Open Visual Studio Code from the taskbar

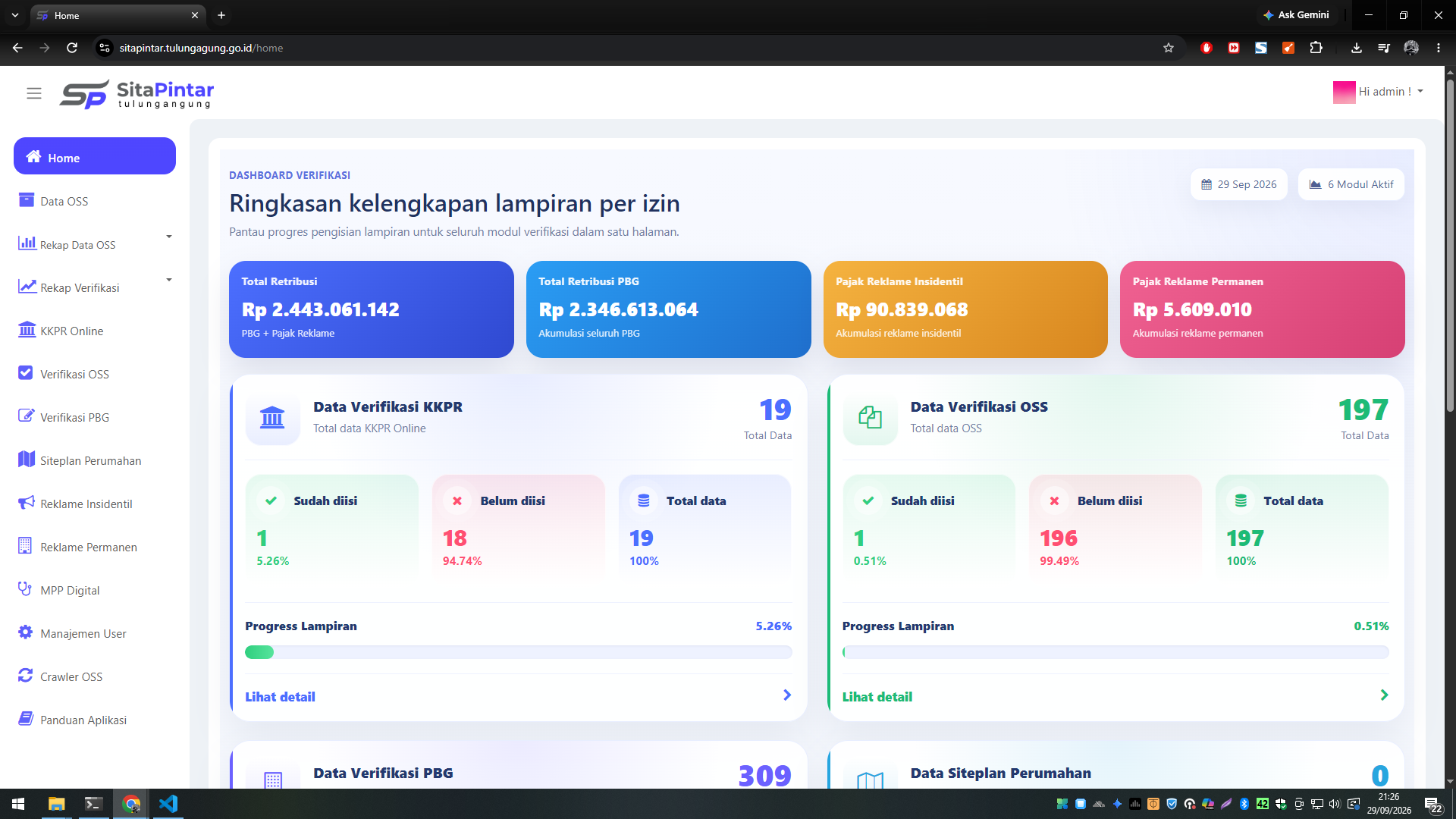pyautogui.click(x=168, y=804)
